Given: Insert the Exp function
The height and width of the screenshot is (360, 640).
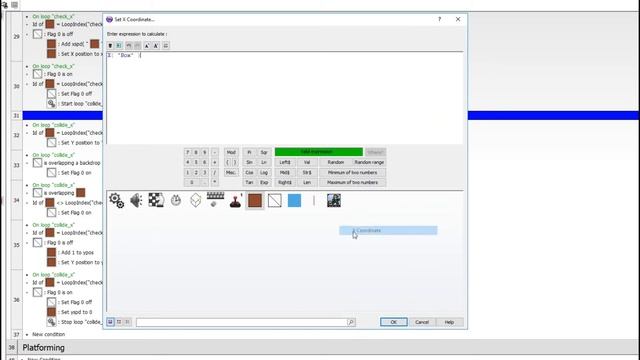Looking at the screenshot, I should [x=264, y=182].
